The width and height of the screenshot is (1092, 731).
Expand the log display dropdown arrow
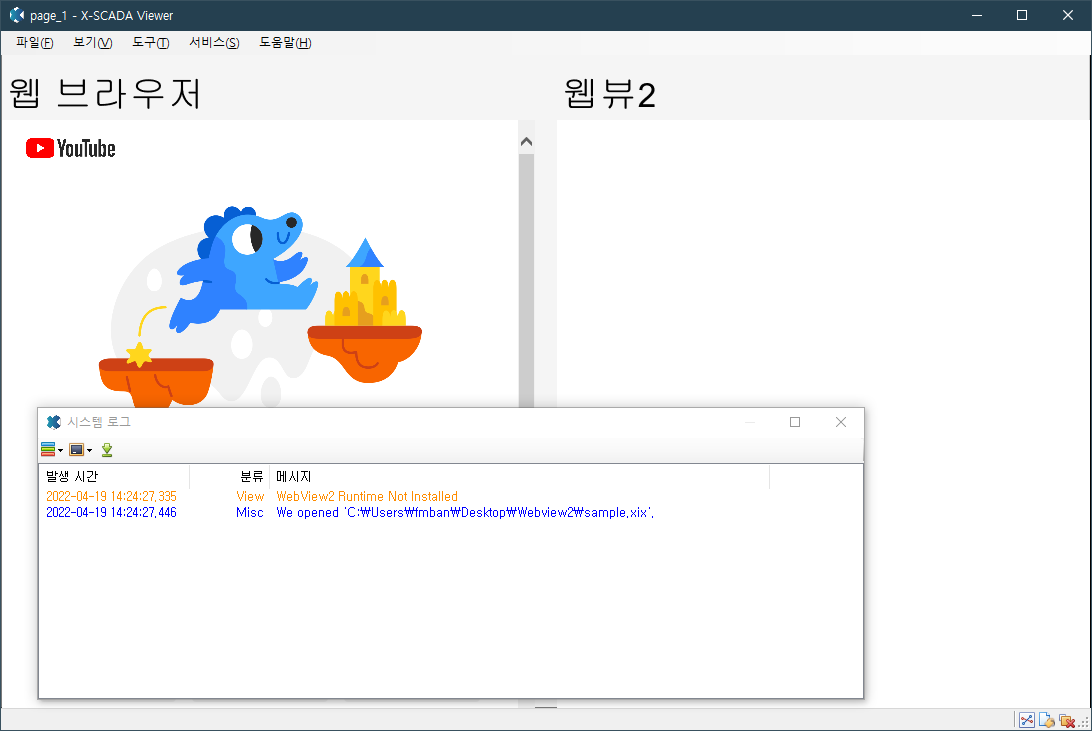pyautogui.click(x=89, y=450)
